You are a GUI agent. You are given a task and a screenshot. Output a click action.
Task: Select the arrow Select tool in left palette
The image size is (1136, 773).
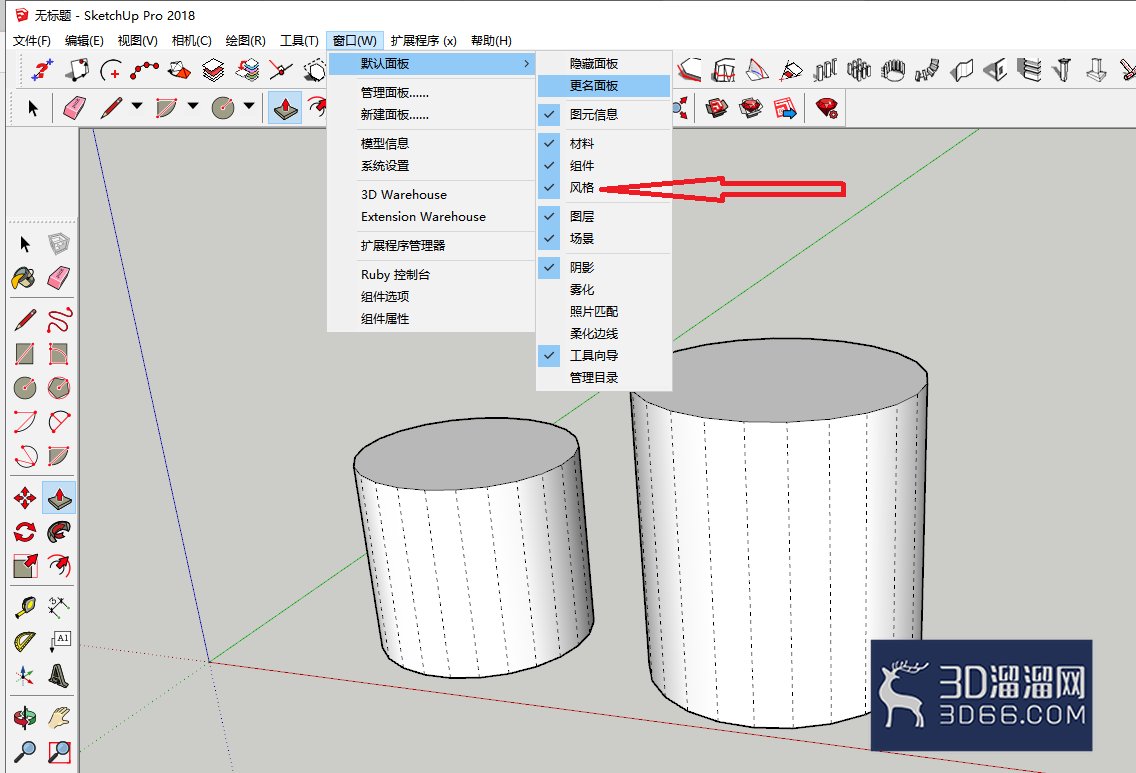[25, 244]
